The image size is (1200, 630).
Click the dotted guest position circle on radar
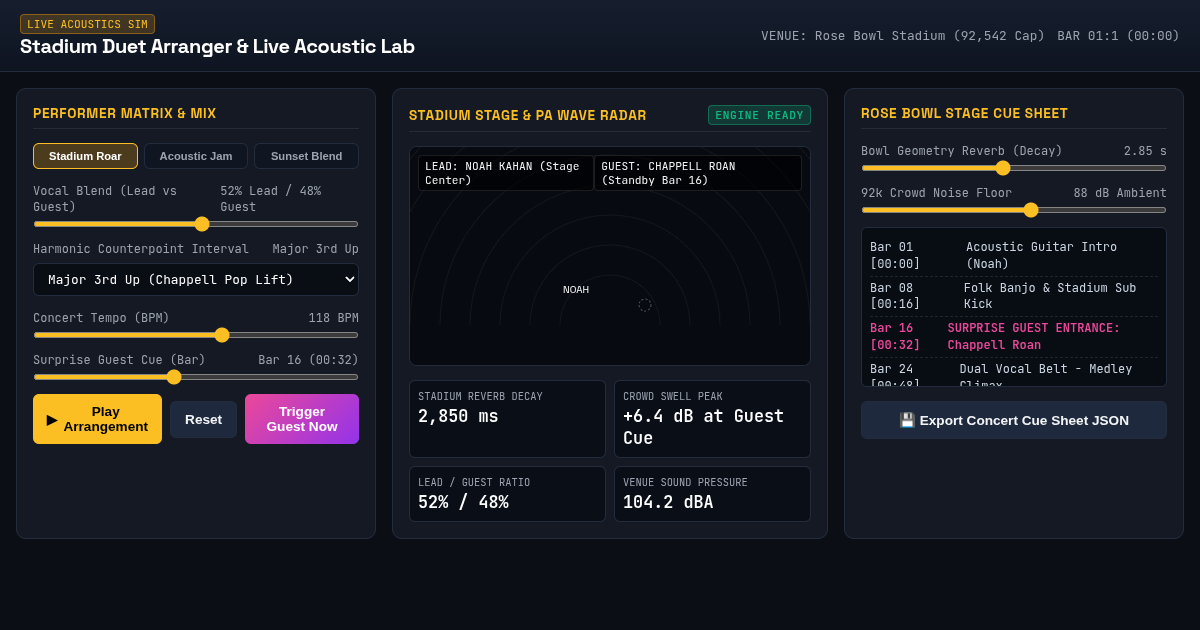coord(645,305)
